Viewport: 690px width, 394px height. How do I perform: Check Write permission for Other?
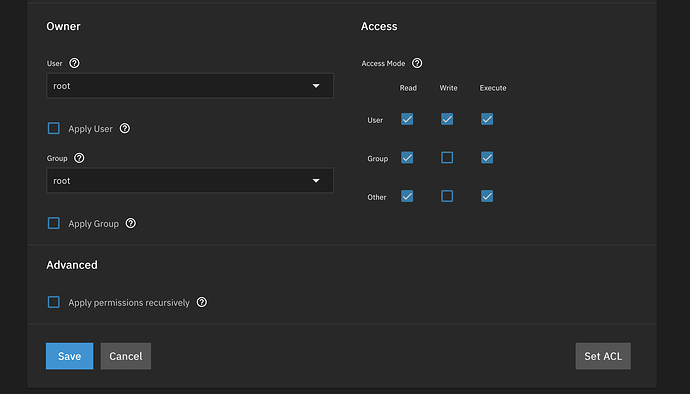[447, 196]
